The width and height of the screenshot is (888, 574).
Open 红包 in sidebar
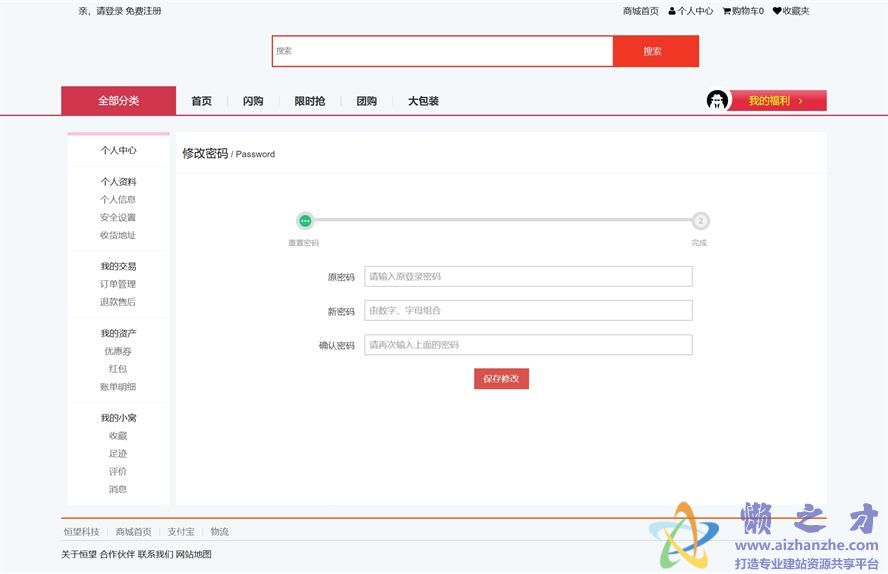pyautogui.click(x=118, y=369)
